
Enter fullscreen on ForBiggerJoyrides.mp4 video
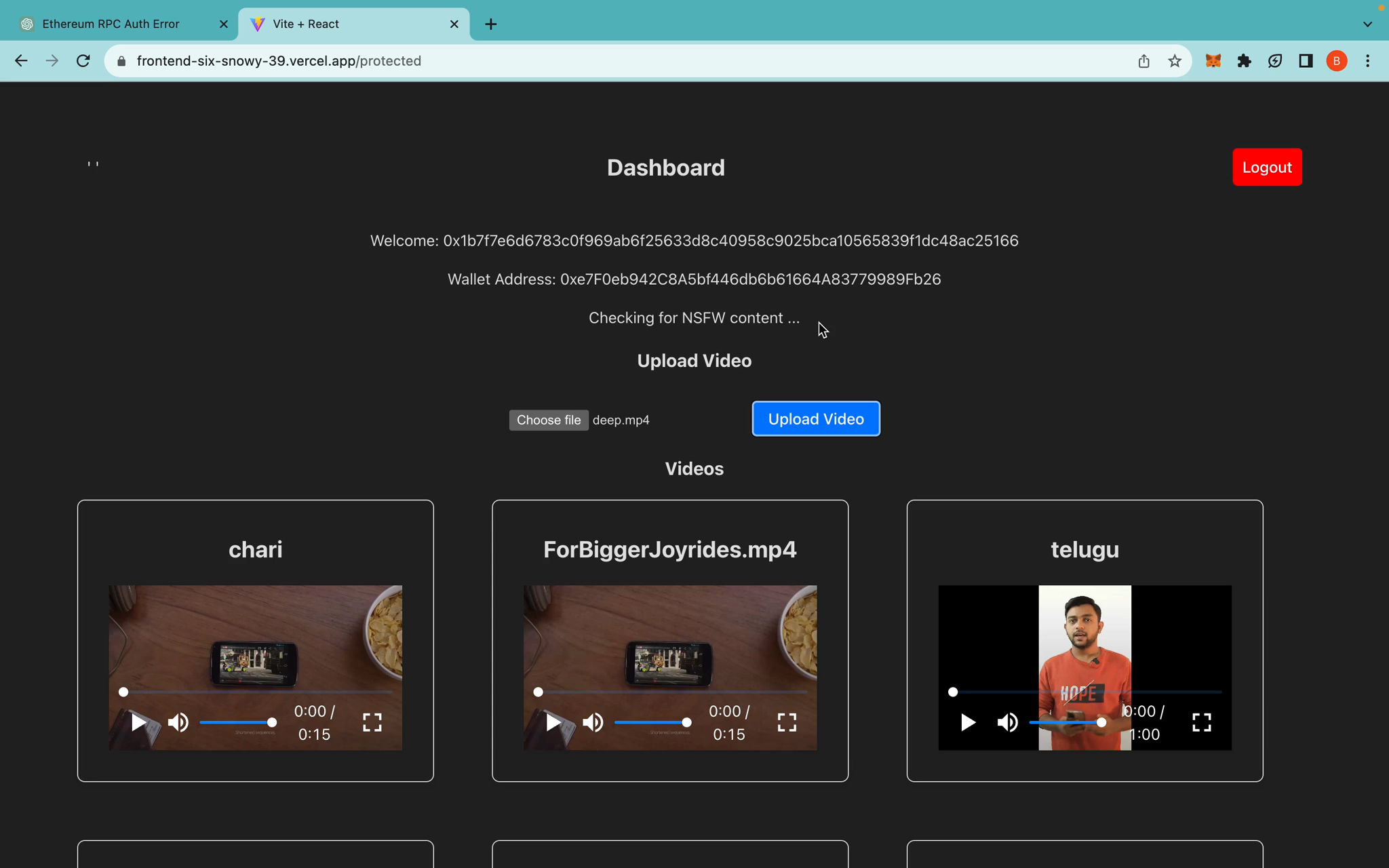tap(787, 722)
